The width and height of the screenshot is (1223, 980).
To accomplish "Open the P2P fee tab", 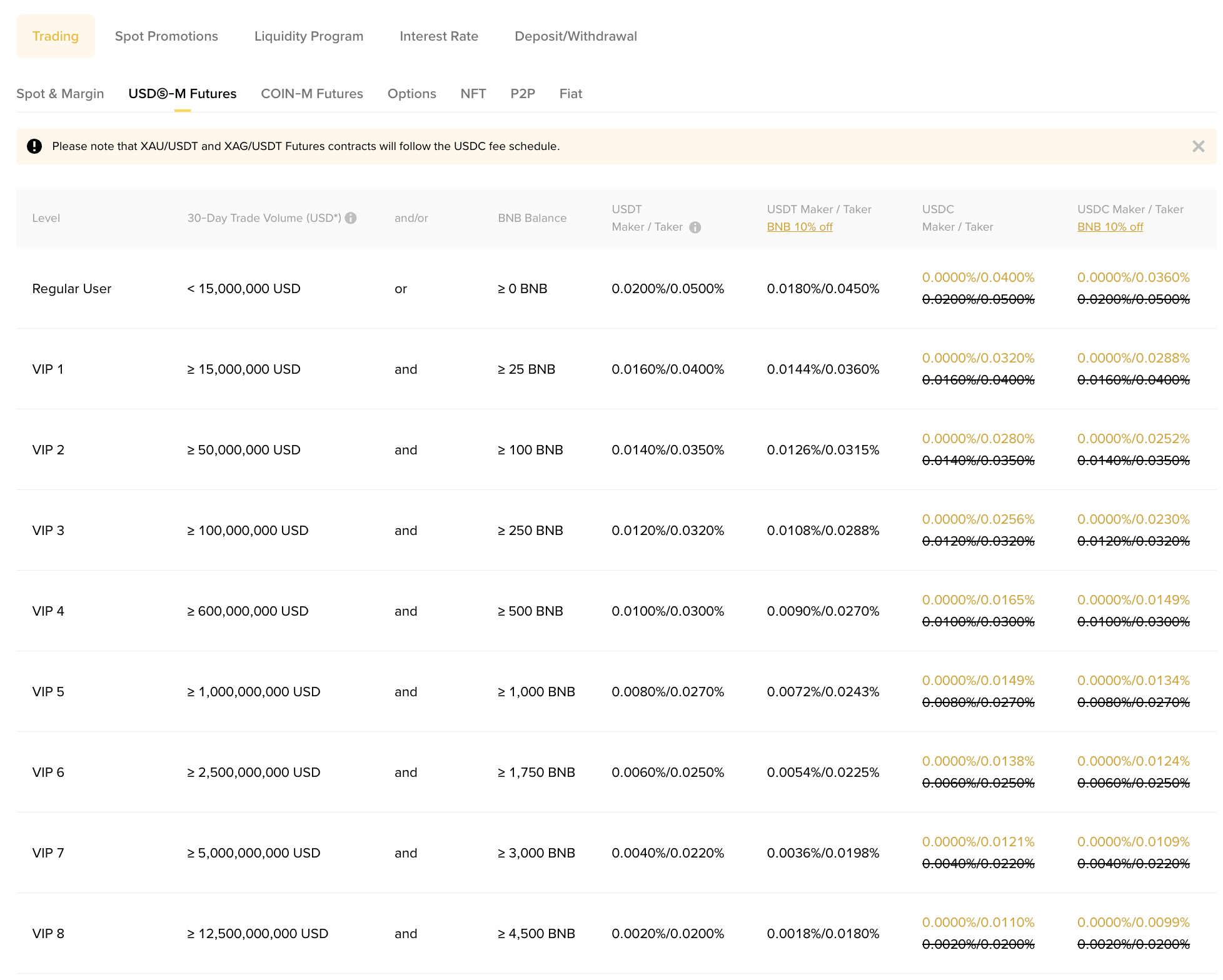I will (x=523, y=94).
